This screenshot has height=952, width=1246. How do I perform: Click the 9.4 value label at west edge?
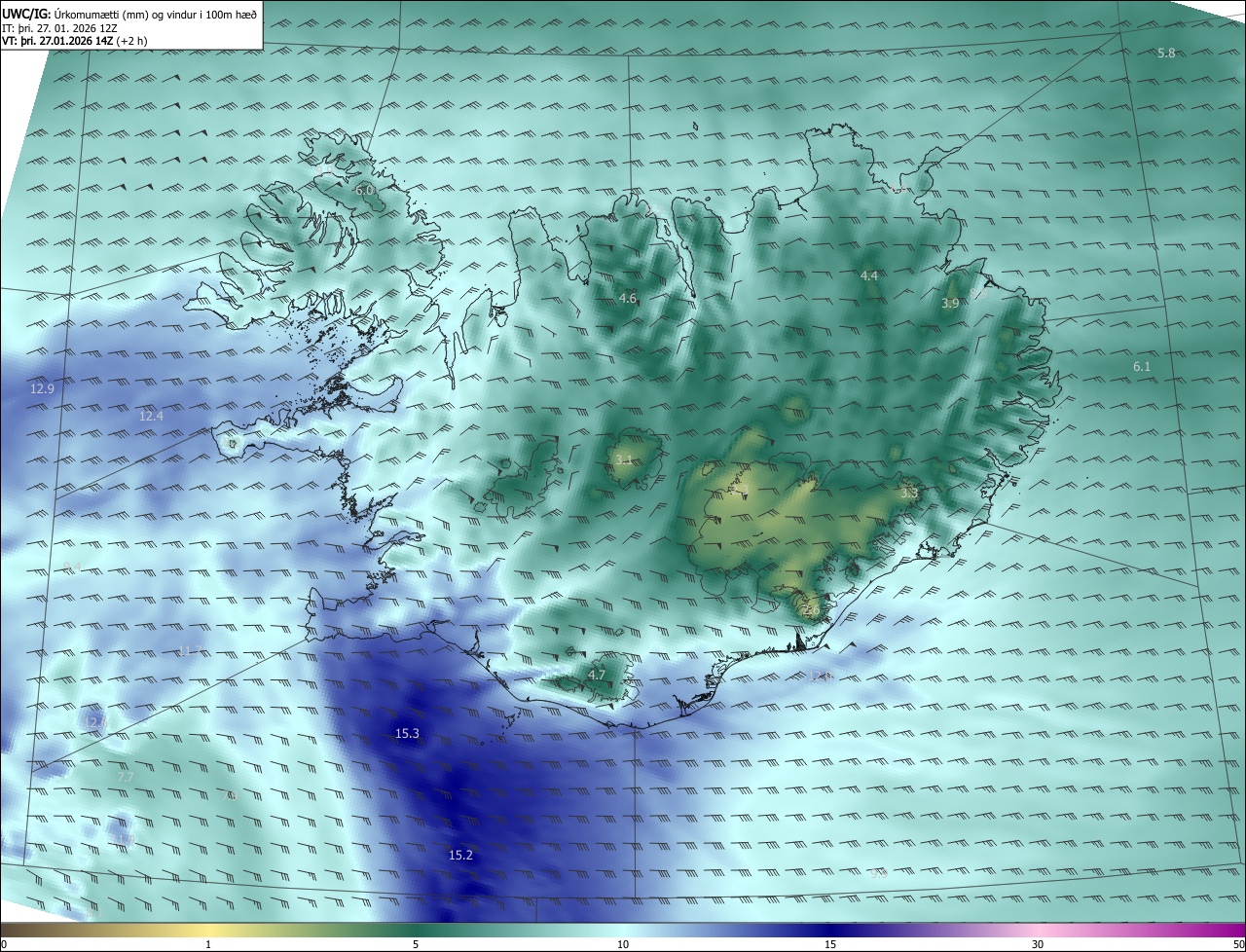[x=72, y=567]
